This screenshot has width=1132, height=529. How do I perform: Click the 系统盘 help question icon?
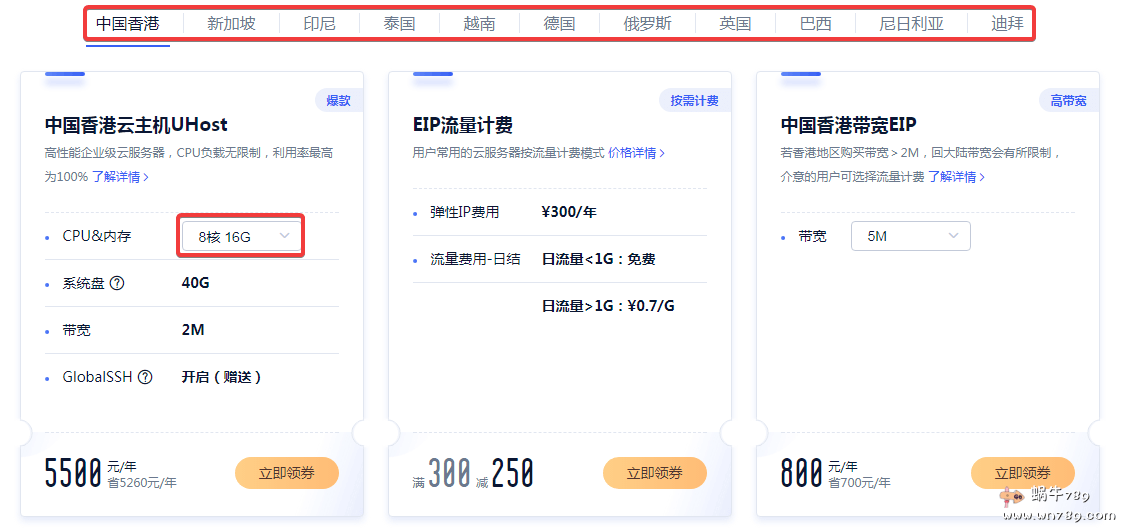point(117,283)
